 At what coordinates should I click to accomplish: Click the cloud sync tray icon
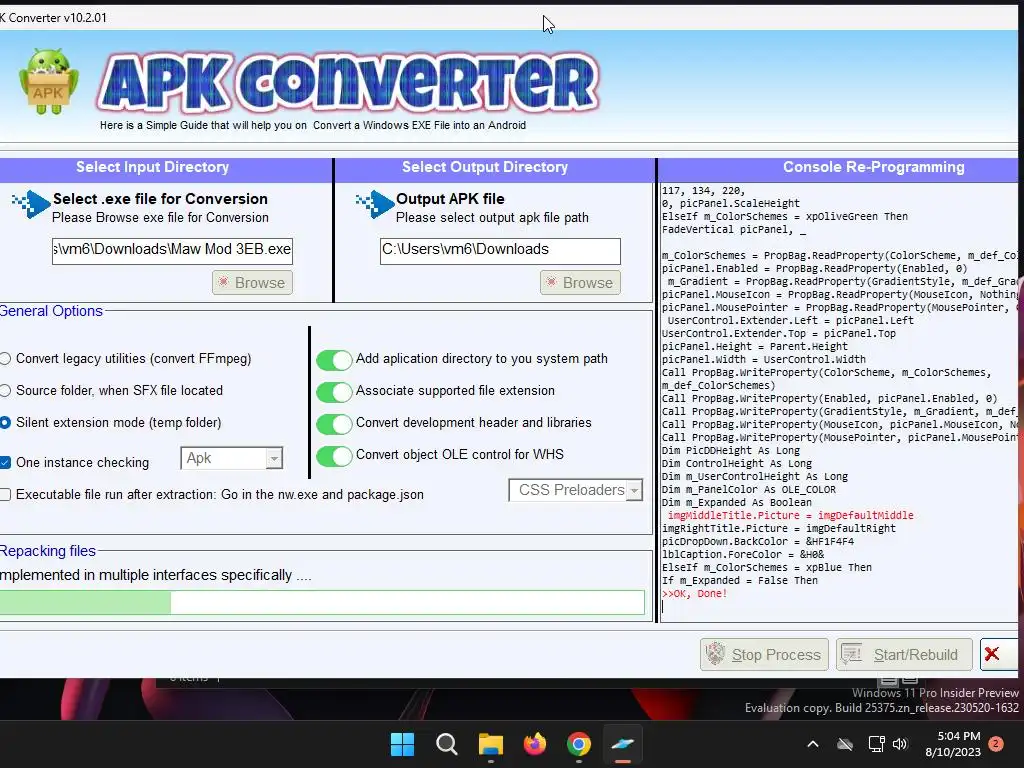[845, 744]
